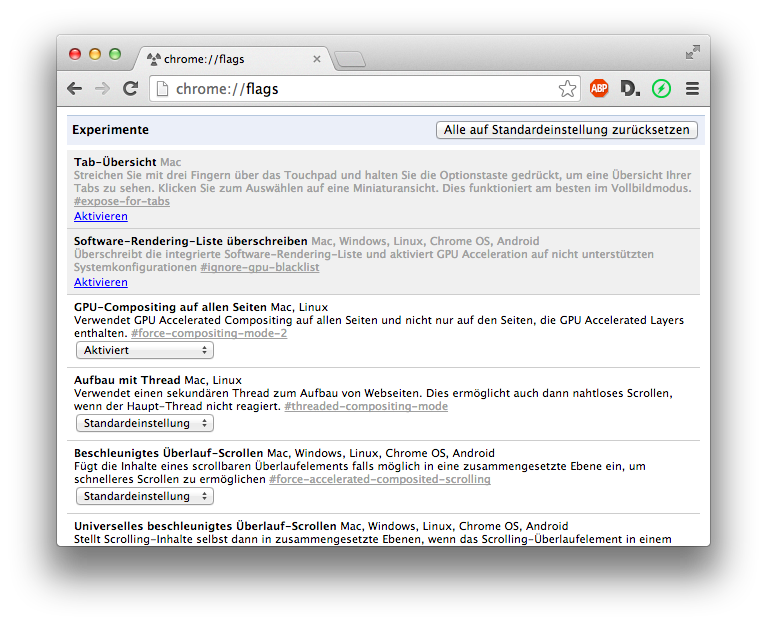
Task: Click the page icon in the address bar
Action: point(162,89)
